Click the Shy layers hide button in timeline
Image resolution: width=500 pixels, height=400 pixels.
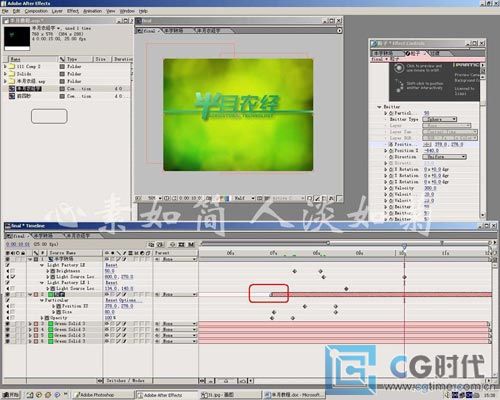pos(172,245)
